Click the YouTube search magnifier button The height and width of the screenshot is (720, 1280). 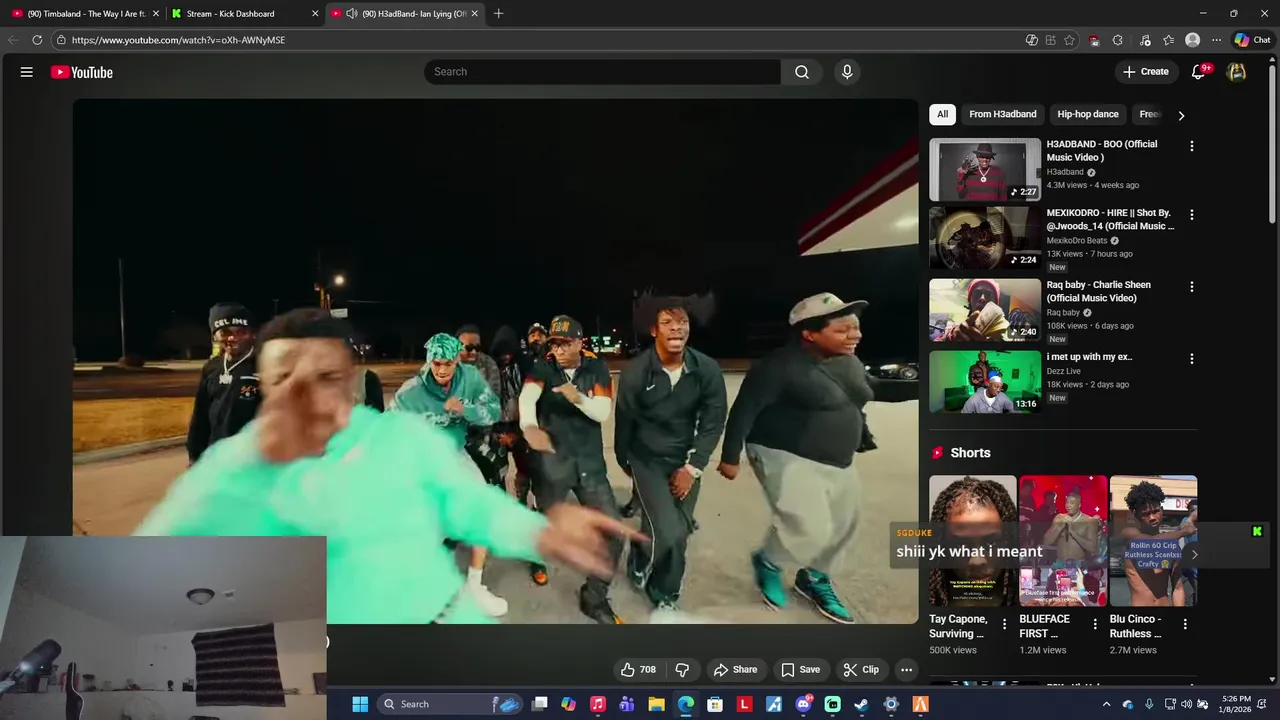(802, 72)
